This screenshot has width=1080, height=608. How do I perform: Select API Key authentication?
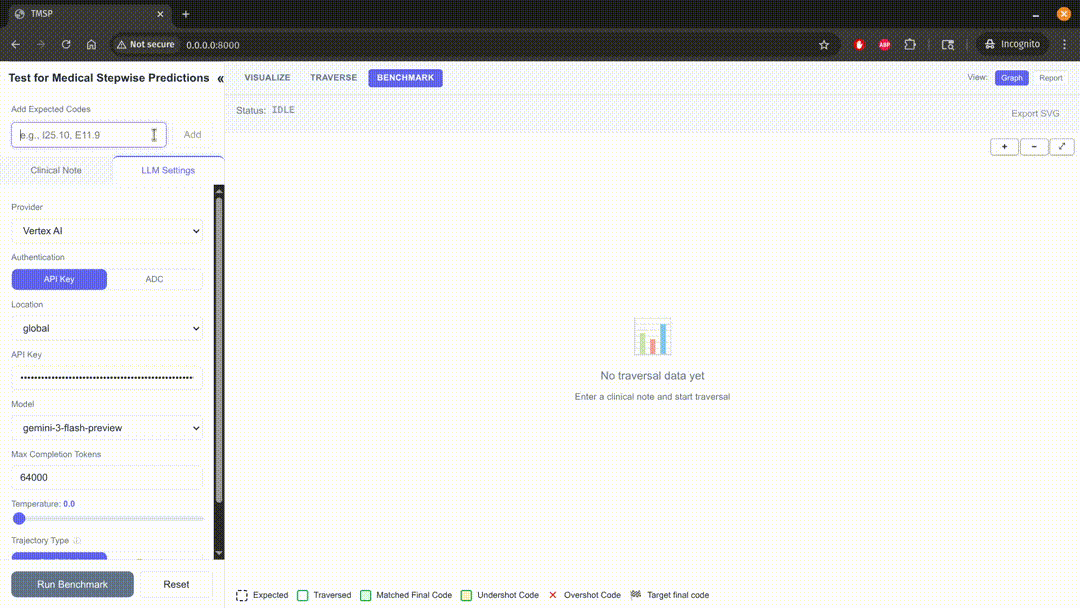(59, 280)
